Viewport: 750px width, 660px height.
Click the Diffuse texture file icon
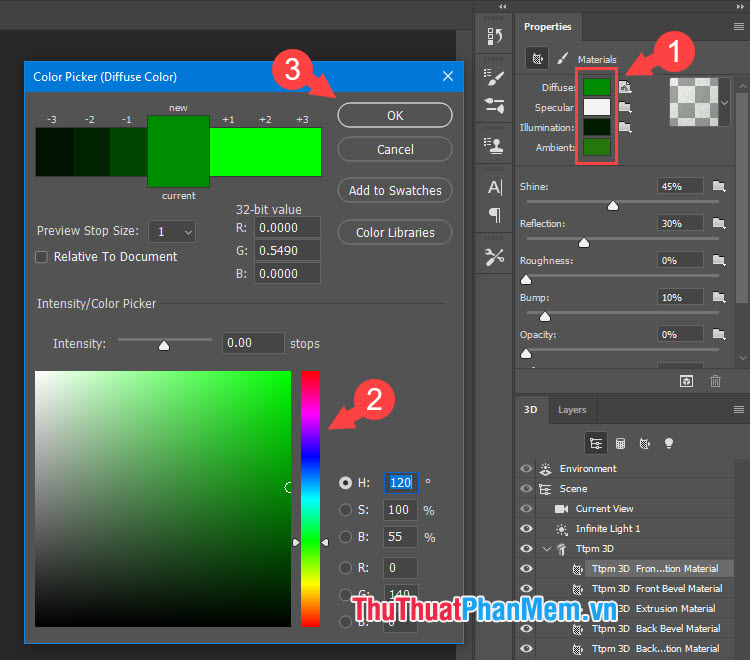pos(625,87)
